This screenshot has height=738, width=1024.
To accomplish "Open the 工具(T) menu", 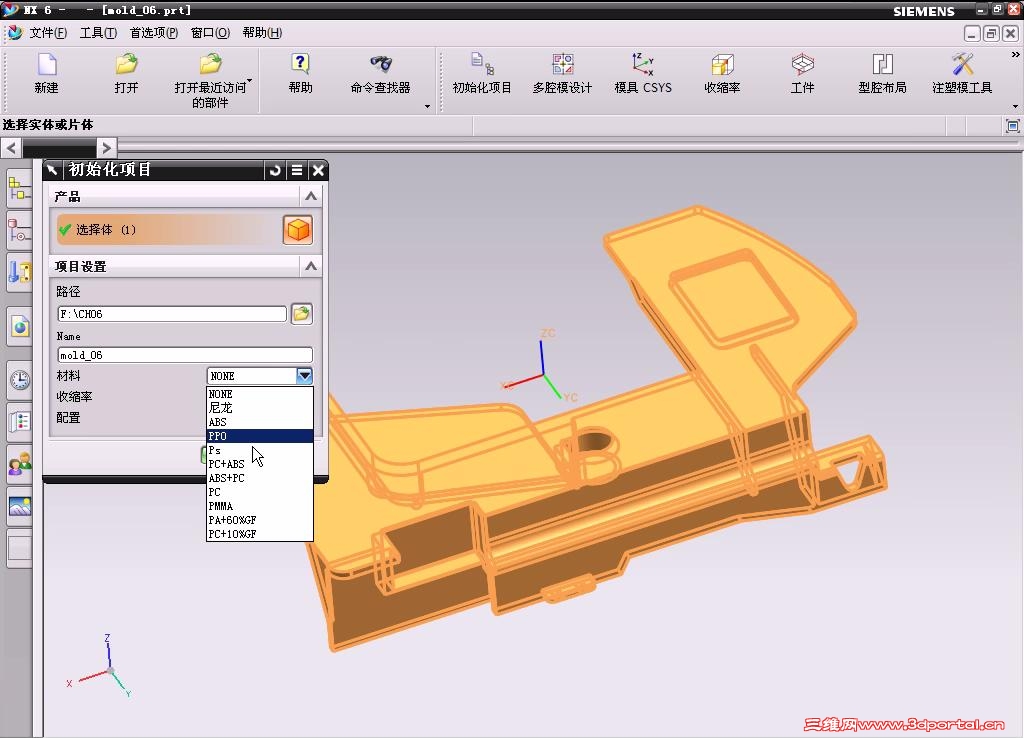I will [x=98, y=33].
